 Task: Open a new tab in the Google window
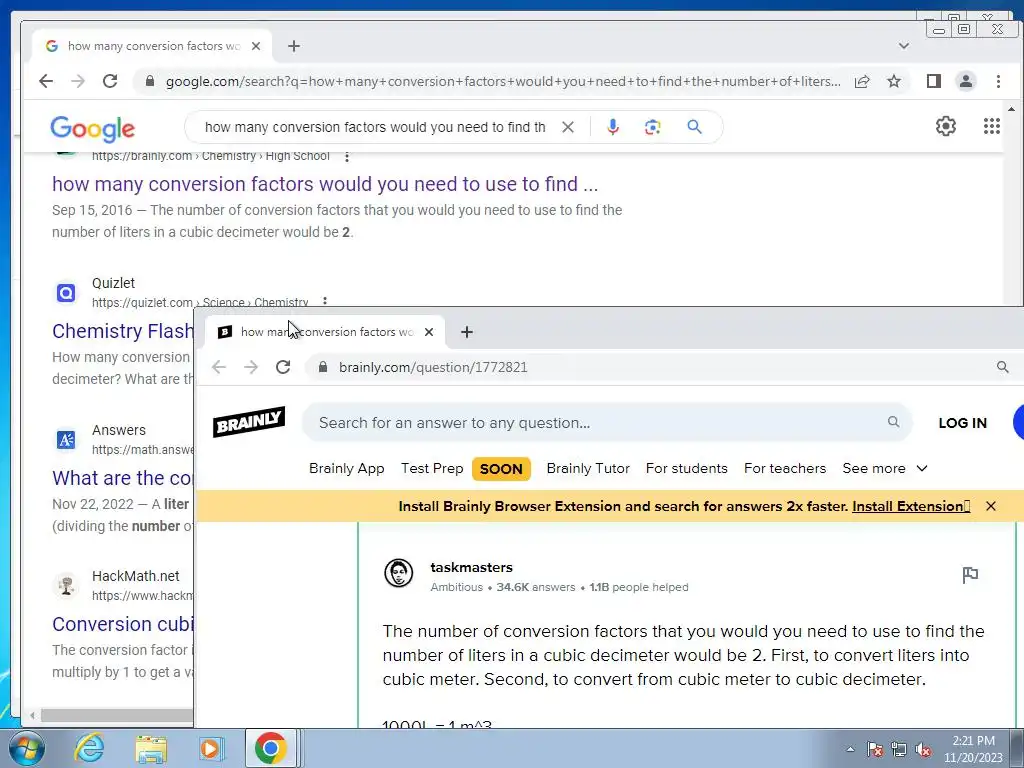(294, 46)
